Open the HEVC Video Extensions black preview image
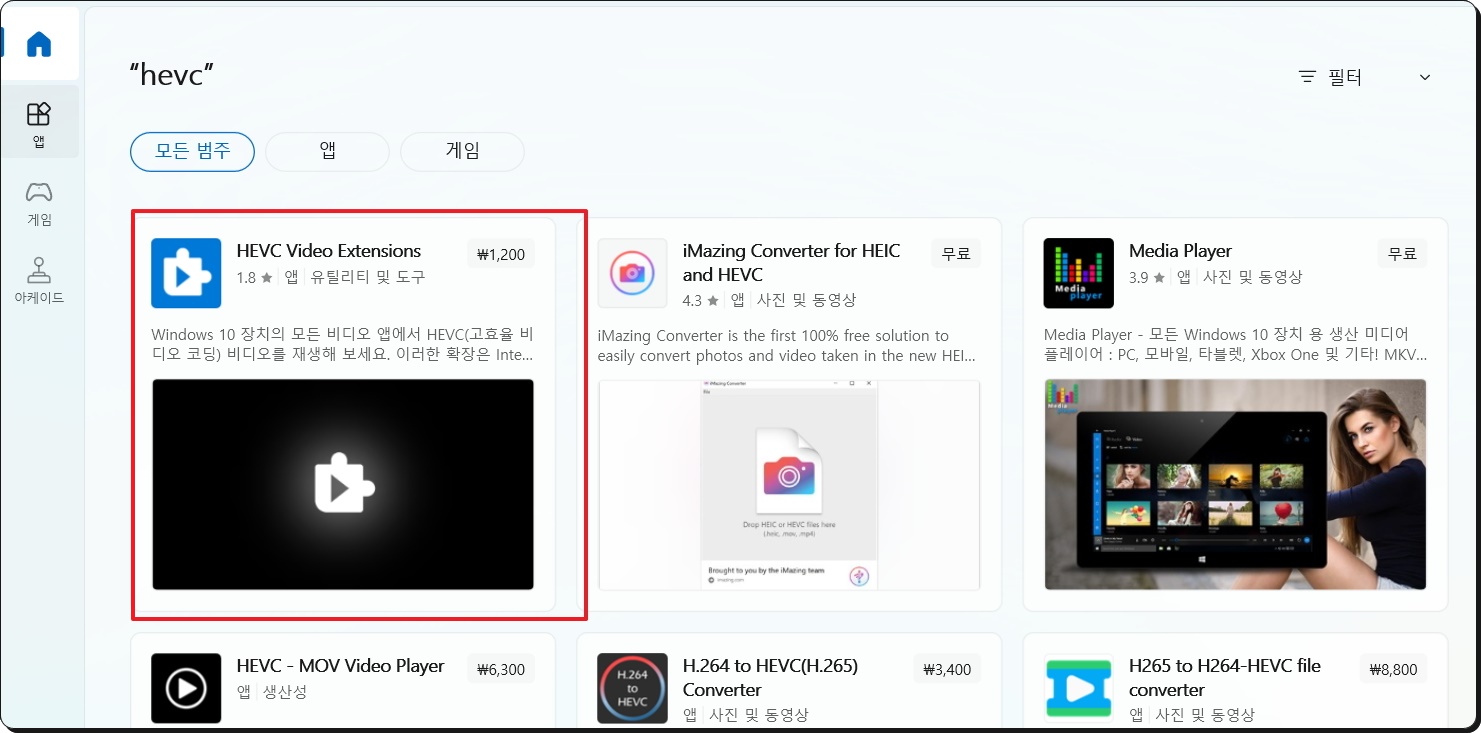1481x733 pixels. [x=343, y=484]
